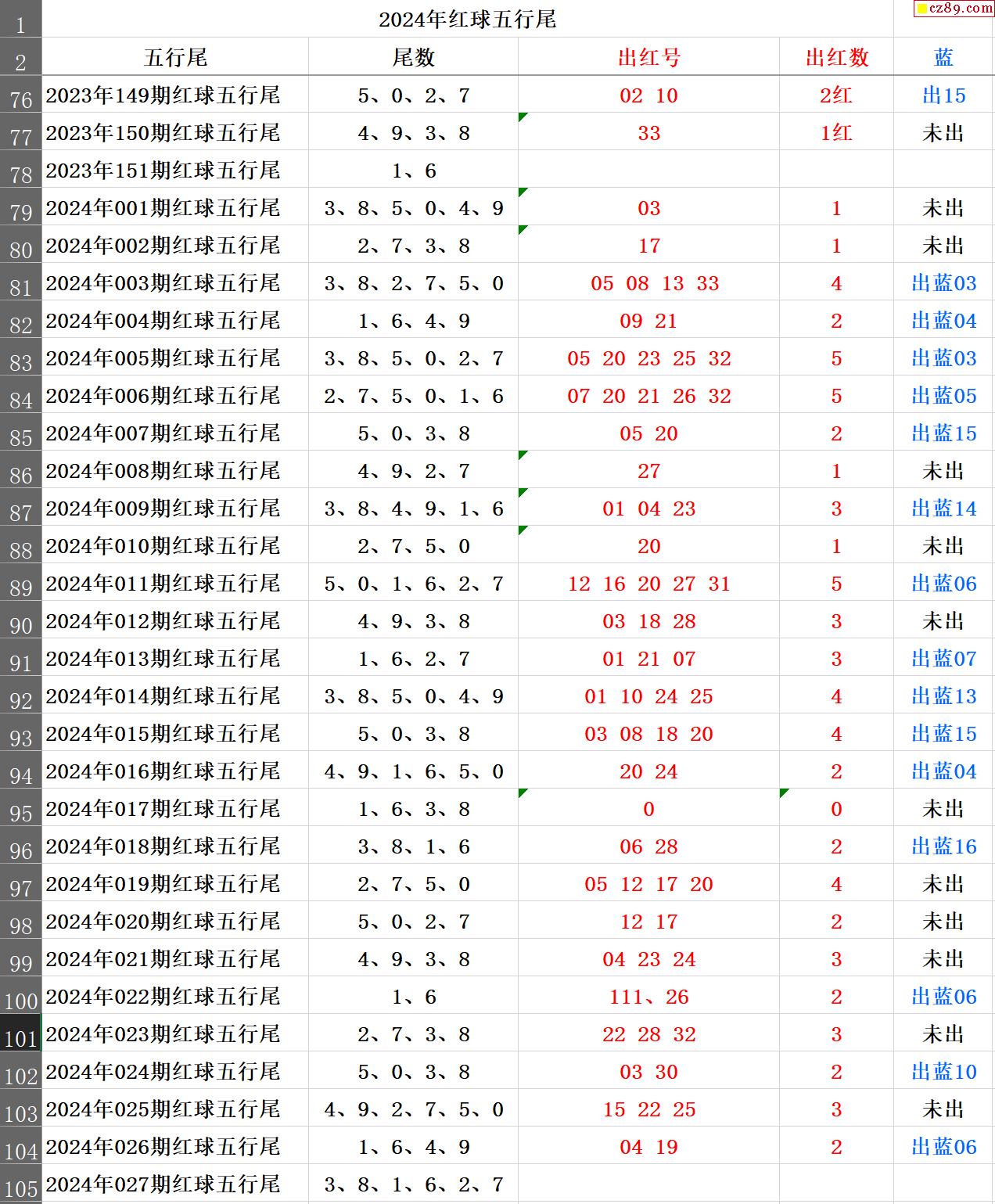Select the 五行尾 column header cell

(x=175, y=57)
